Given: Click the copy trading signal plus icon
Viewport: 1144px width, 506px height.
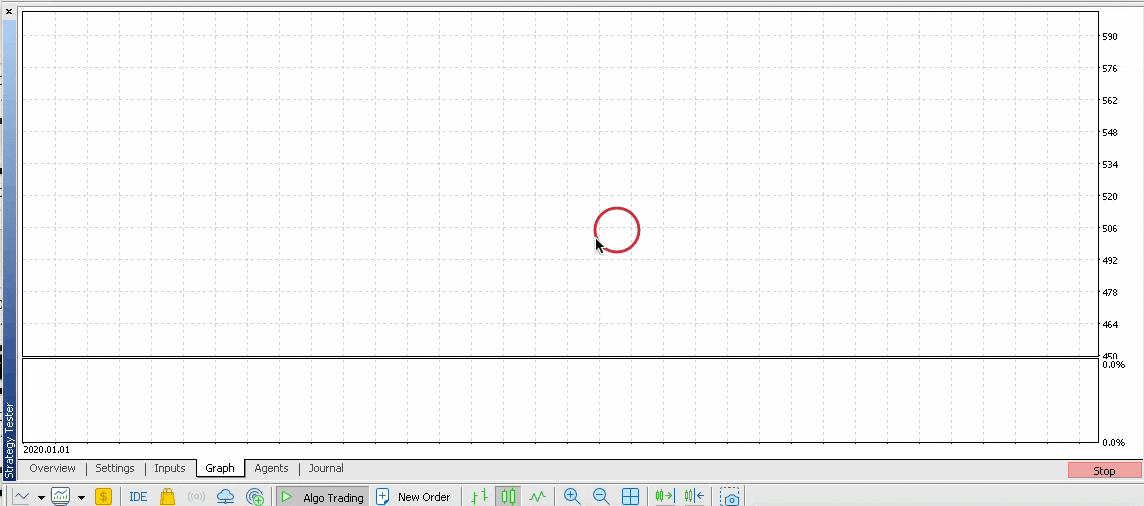Looking at the screenshot, I should pyautogui.click(x=255, y=497).
